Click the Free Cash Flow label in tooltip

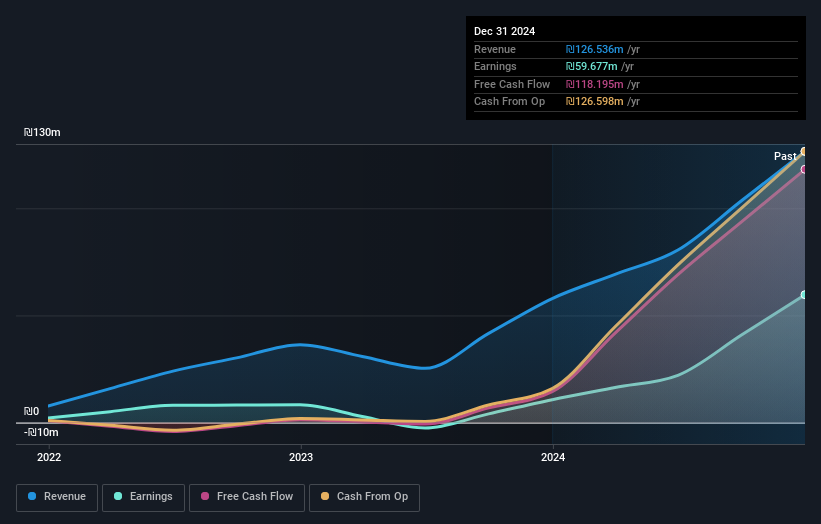[512, 84]
